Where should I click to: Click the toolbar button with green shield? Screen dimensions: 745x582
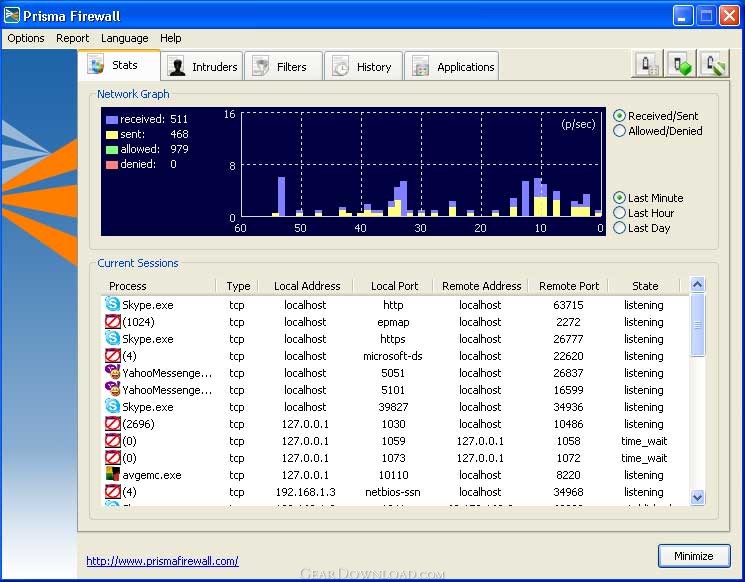[x=680, y=64]
